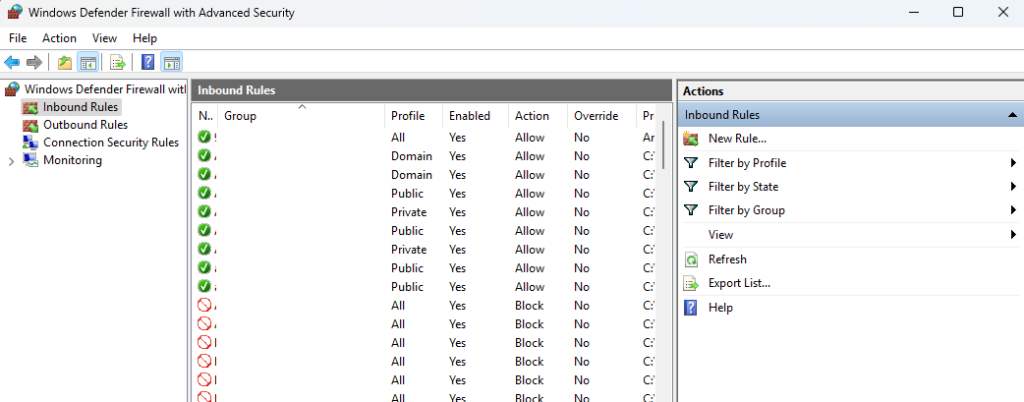Click the Back arrow toolbar icon
This screenshot has height=402, width=1024.
12,63
